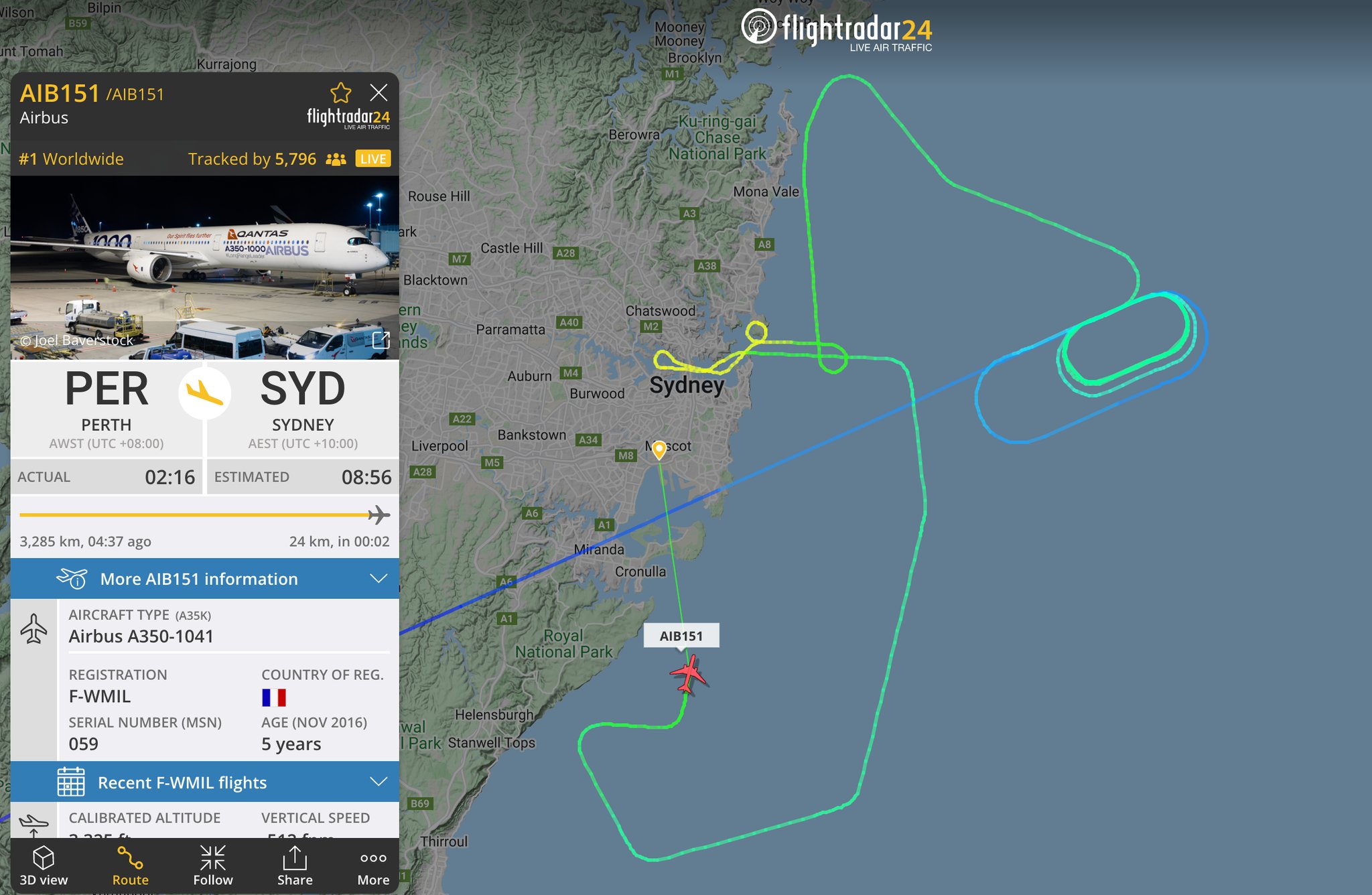Image resolution: width=1372 pixels, height=895 pixels.
Task: Click the Flightradar24 logo atop the map
Action: coord(837,30)
